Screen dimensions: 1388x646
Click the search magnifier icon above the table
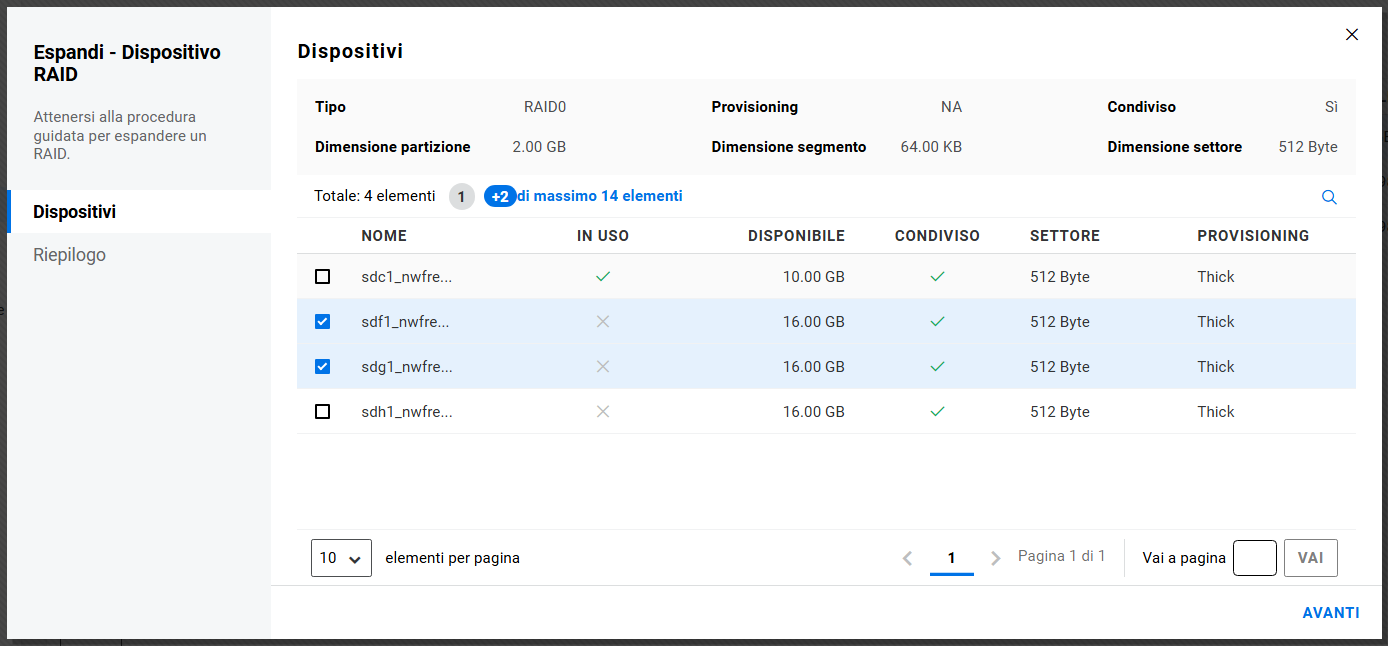click(x=1329, y=197)
